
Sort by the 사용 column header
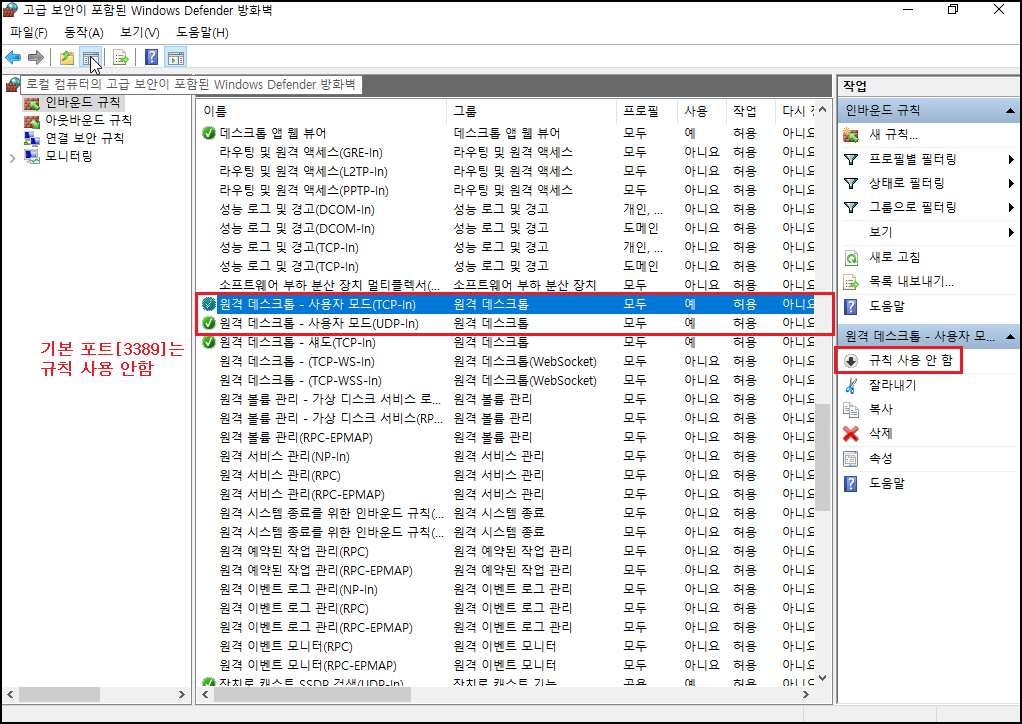tap(701, 111)
